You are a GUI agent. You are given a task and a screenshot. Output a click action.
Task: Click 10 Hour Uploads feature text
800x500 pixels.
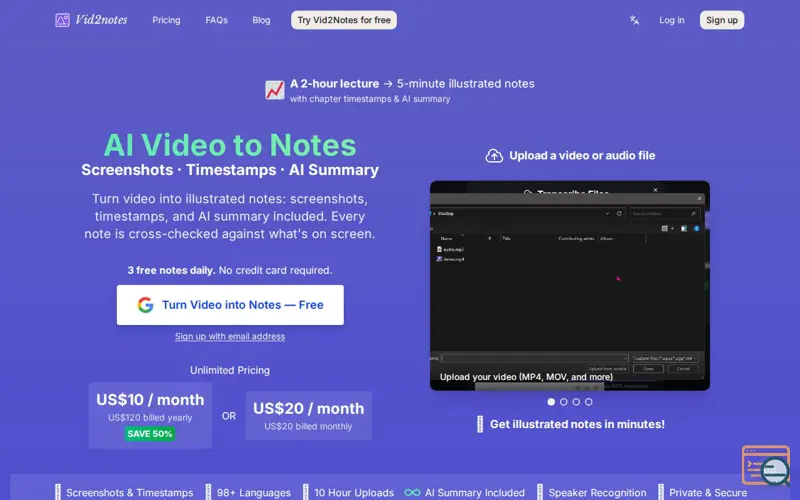354,493
